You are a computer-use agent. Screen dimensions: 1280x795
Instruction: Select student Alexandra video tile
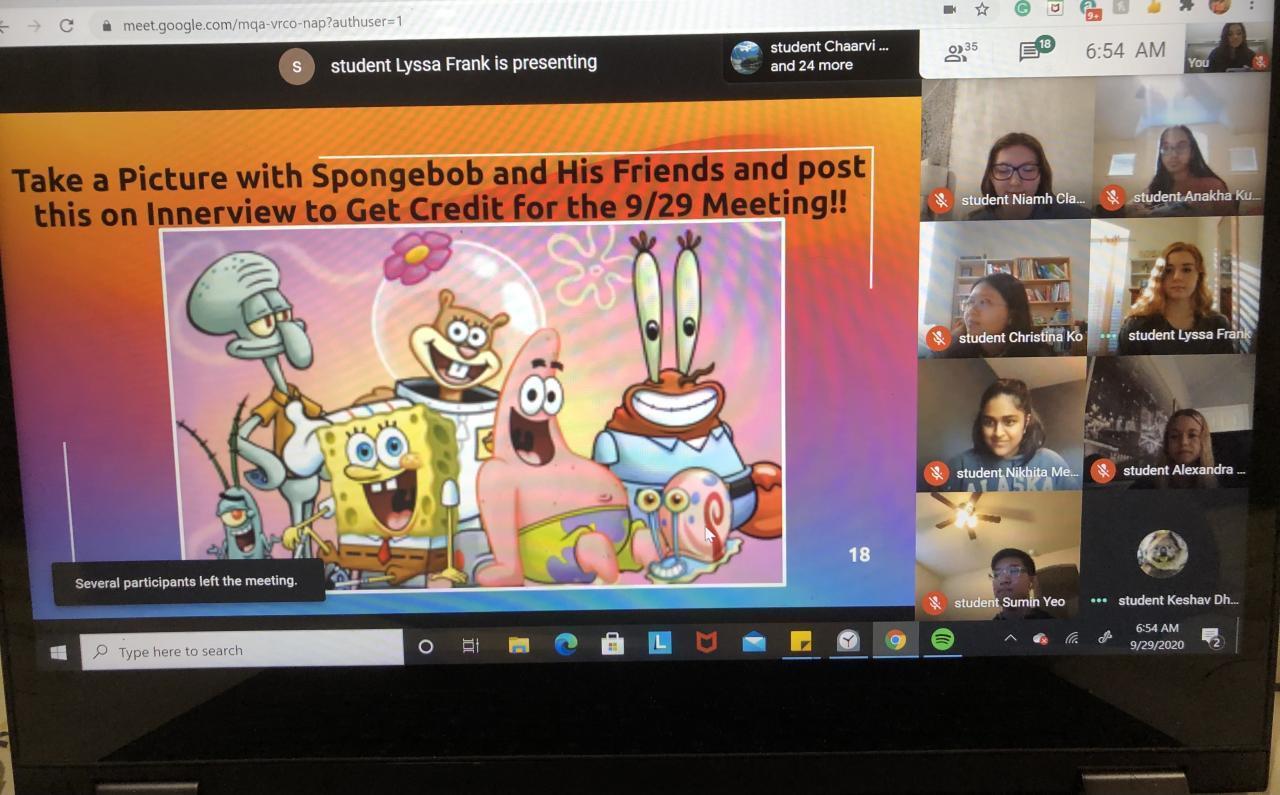coord(1169,422)
